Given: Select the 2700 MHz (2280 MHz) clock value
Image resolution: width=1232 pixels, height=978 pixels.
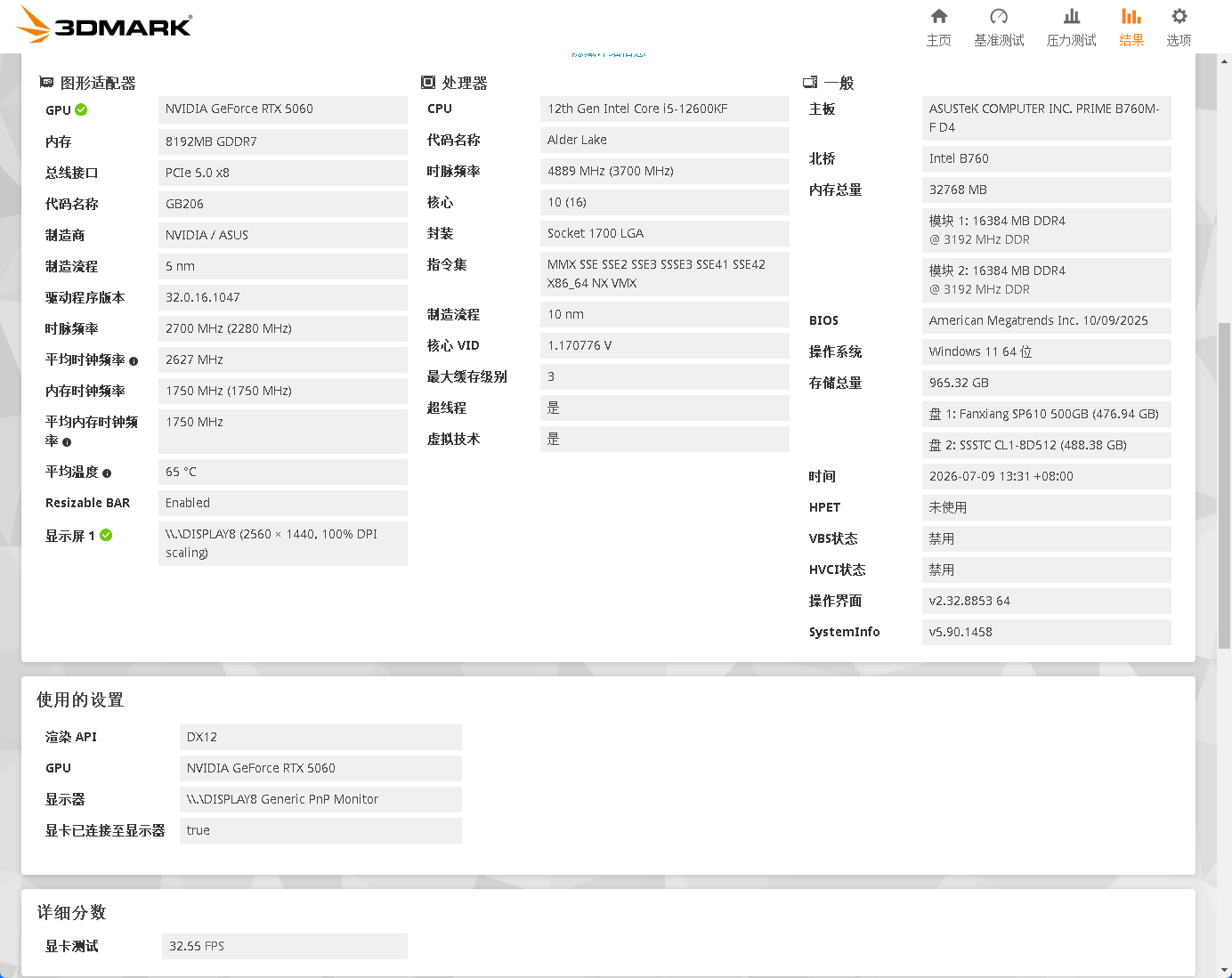Looking at the screenshot, I should pyautogui.click(x=283, y=328).
